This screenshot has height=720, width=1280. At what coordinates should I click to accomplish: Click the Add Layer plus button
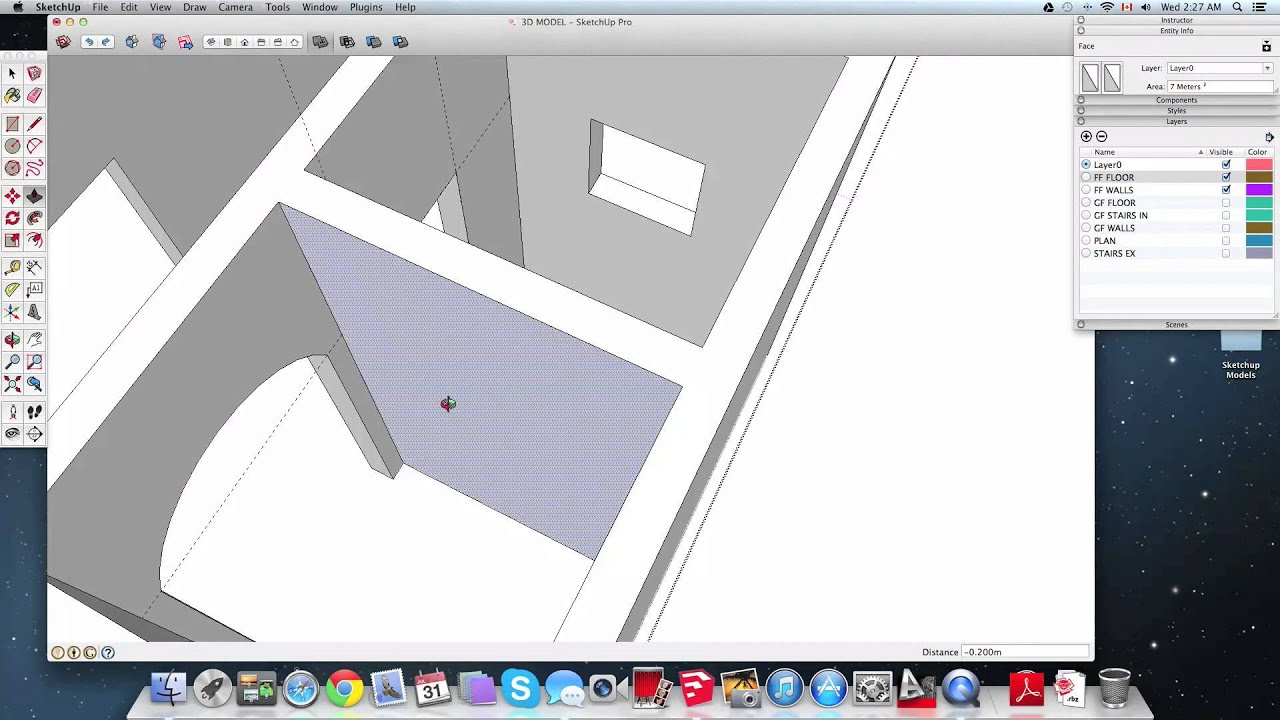(1086, 137)
